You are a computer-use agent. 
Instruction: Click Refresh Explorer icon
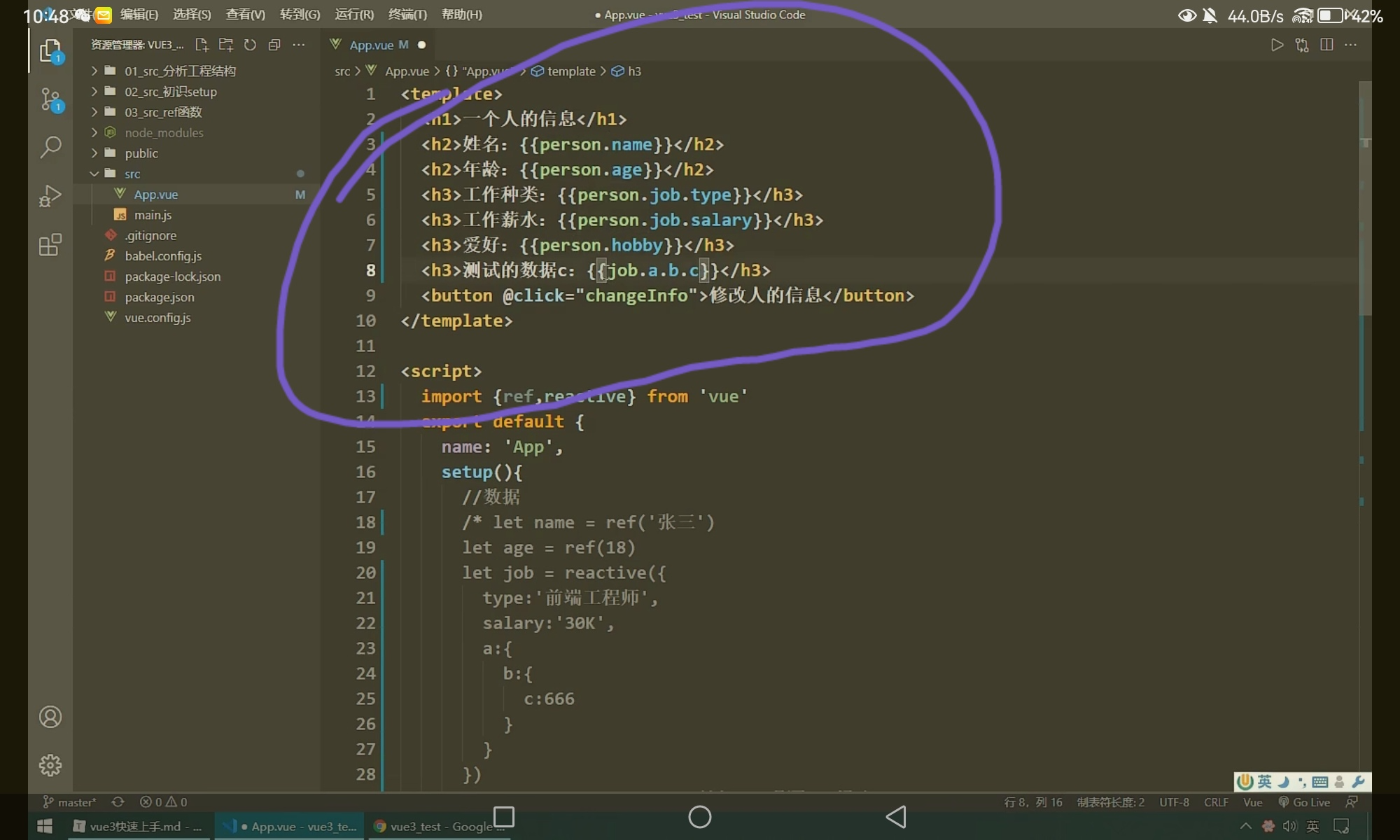click(x=250, y=45)
